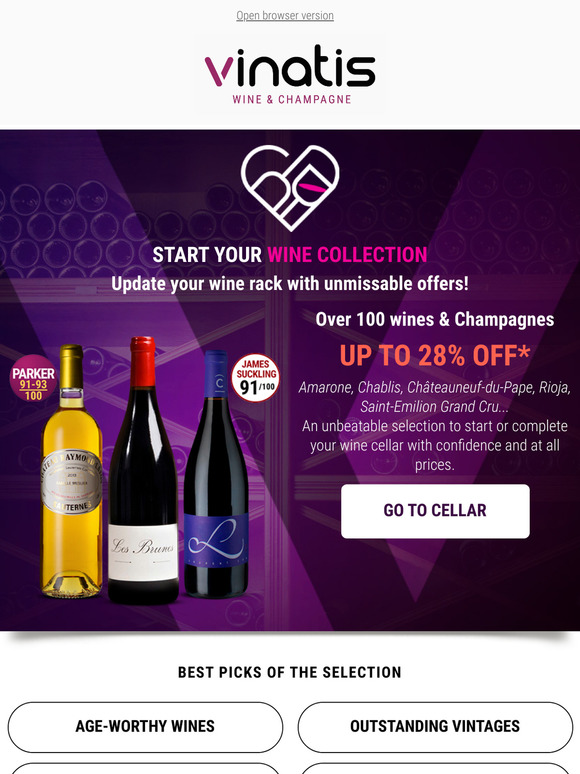Click the Update your wine rack subtitle

point(290,284)
